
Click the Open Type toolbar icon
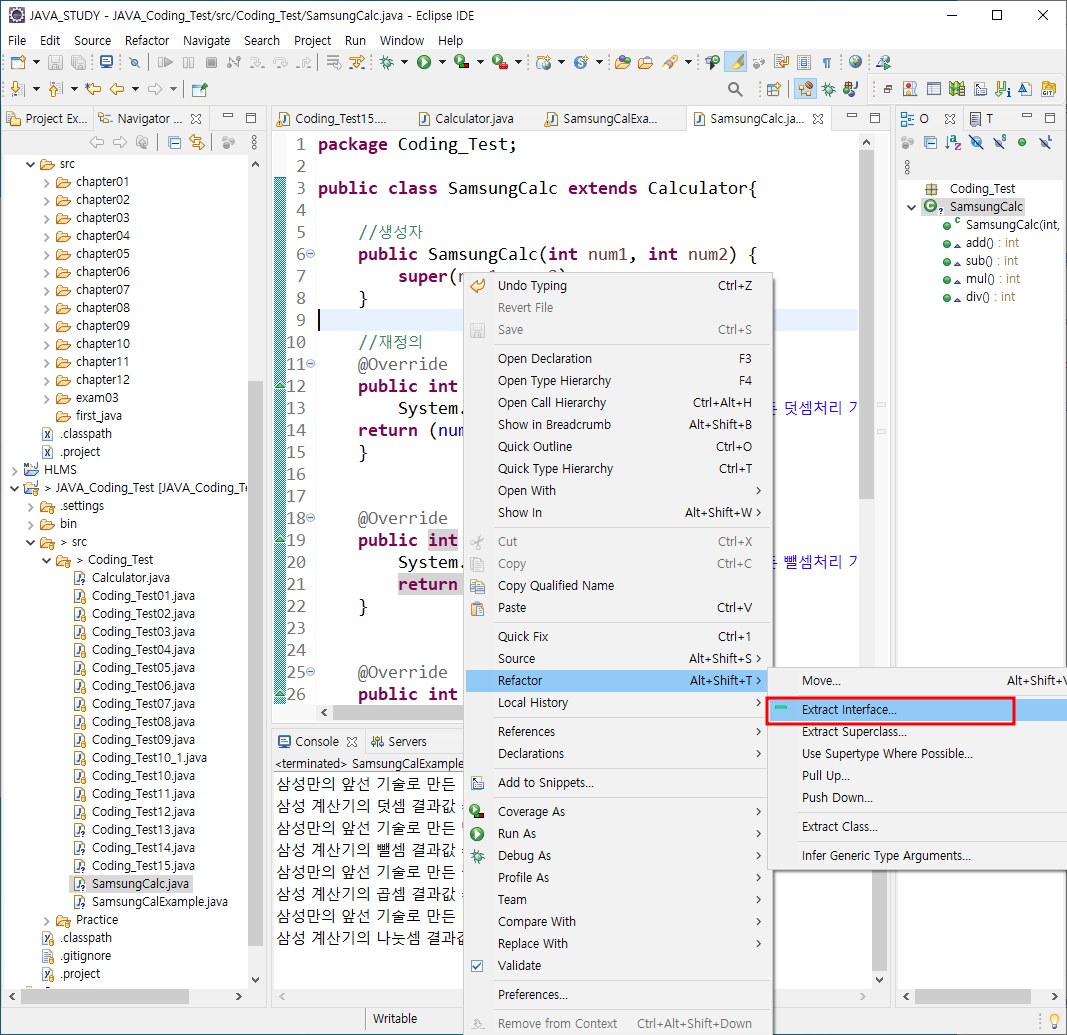623,63
